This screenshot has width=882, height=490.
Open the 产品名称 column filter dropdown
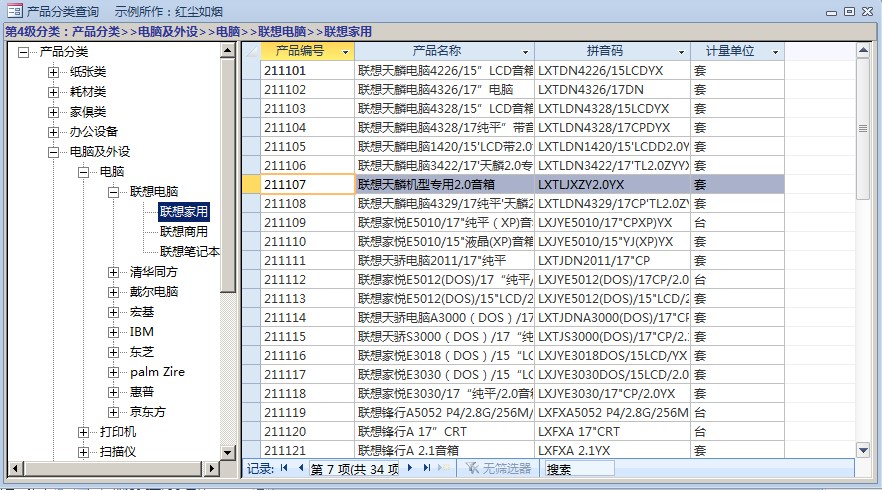[525, 52]
